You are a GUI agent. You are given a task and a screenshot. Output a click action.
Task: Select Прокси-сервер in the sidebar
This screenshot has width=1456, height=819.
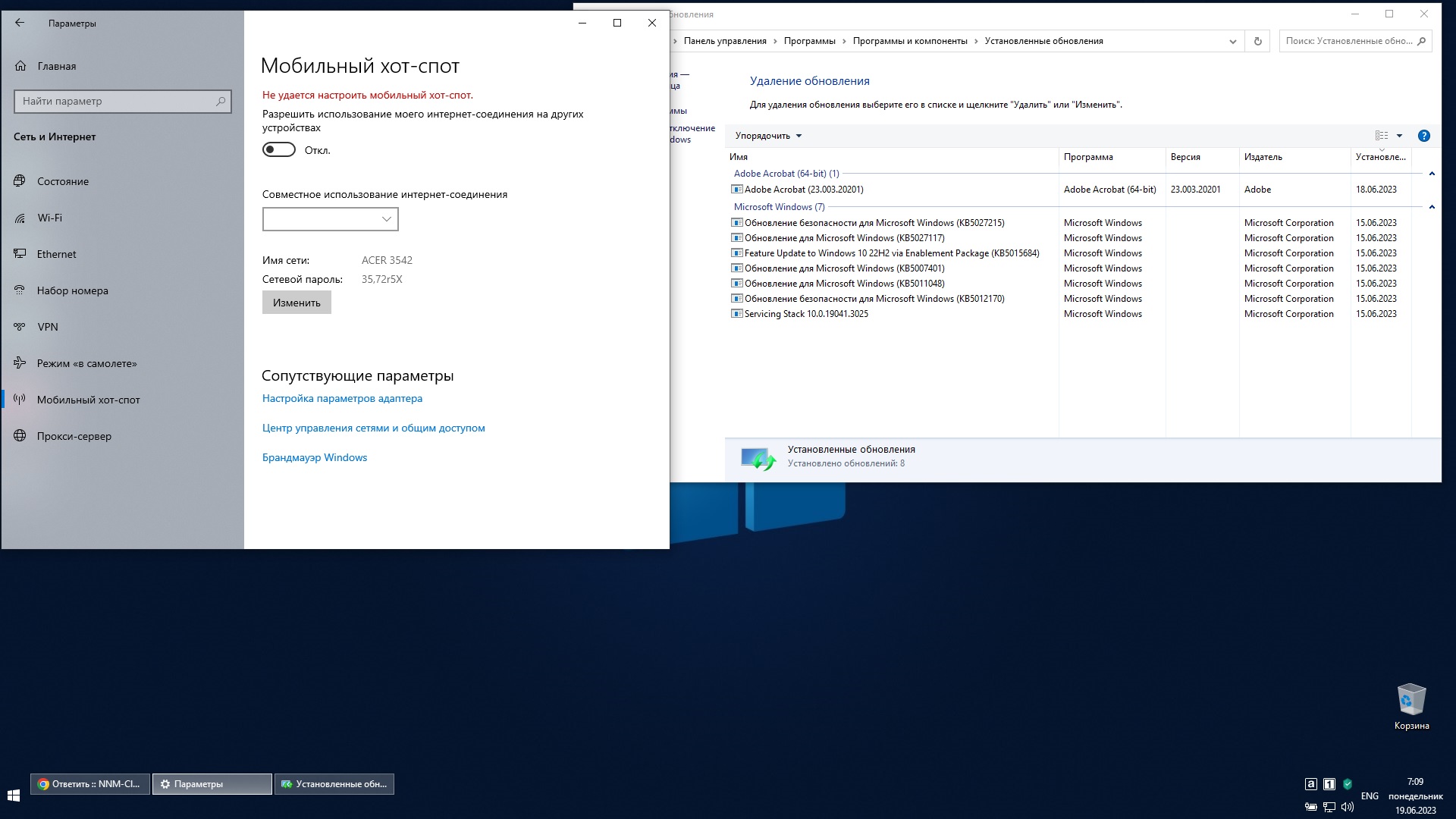point(74,436)
